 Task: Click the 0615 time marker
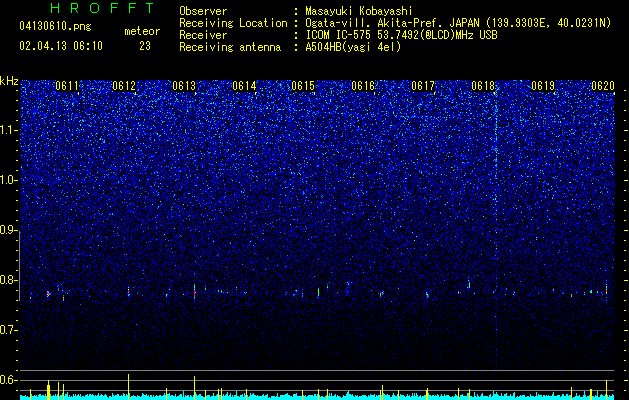point(303,86)
